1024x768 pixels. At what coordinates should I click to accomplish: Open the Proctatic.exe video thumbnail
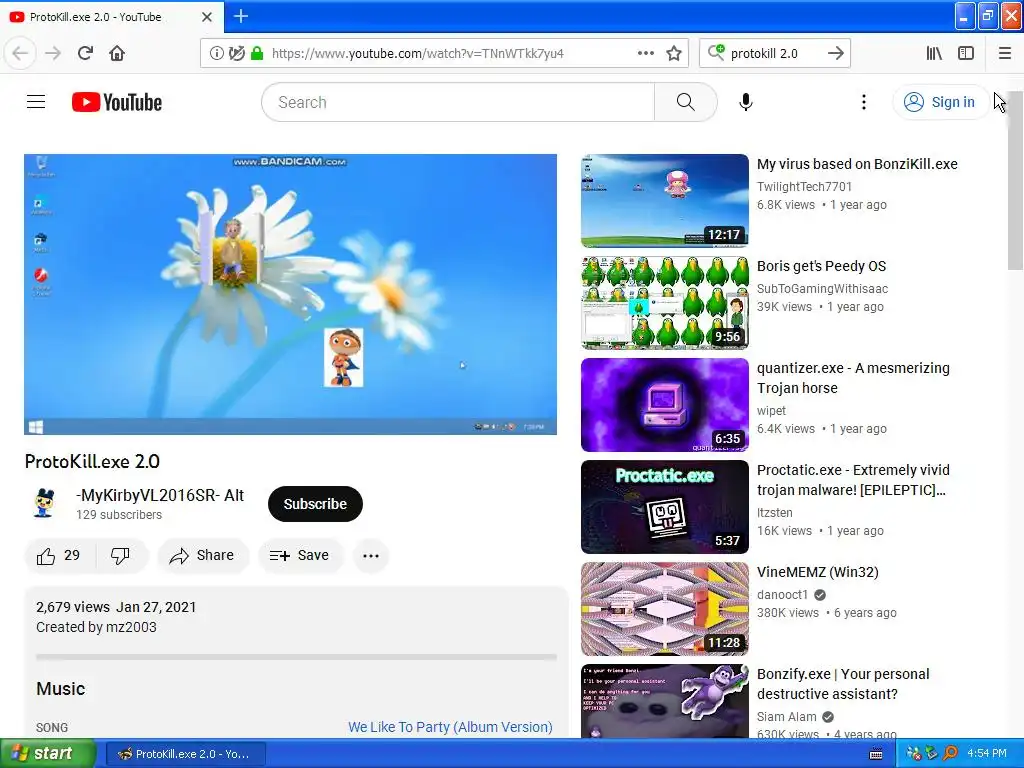tap(665, 507)
